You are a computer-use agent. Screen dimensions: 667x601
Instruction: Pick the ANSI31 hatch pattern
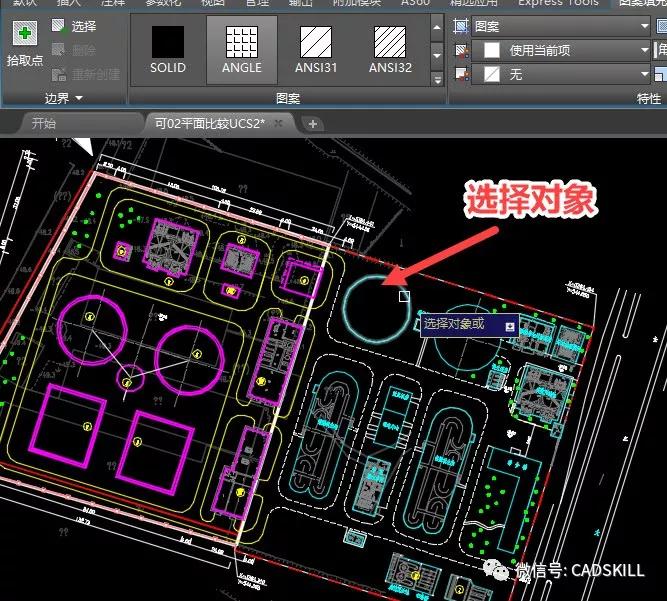pyautogui.click(x=316, y=50)
